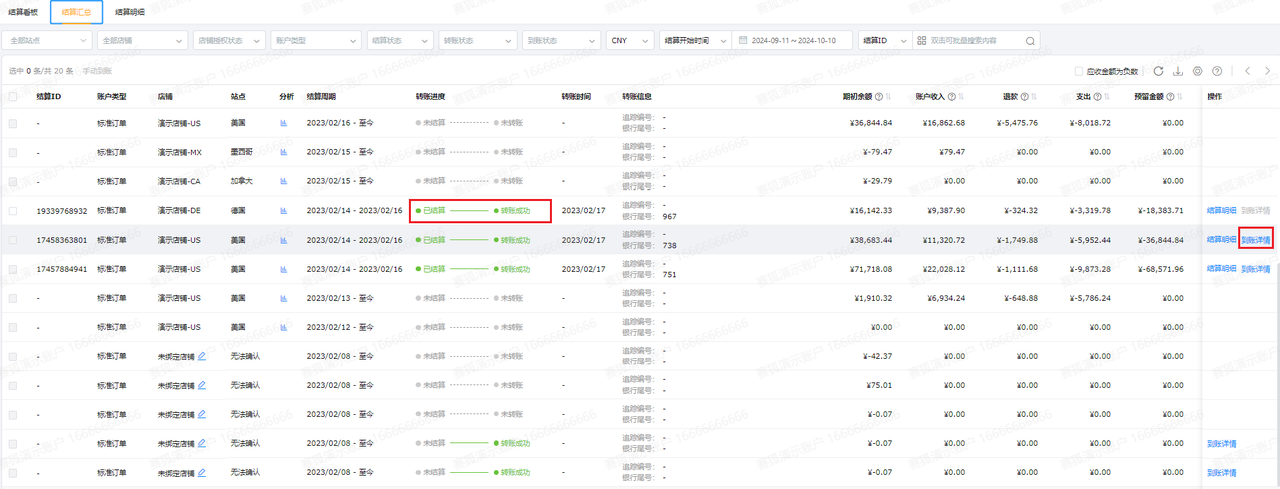This screenshot has height=489, width=1280.
Task: Sort by the 退款 column sort arrows
Action: (1032, 97)
